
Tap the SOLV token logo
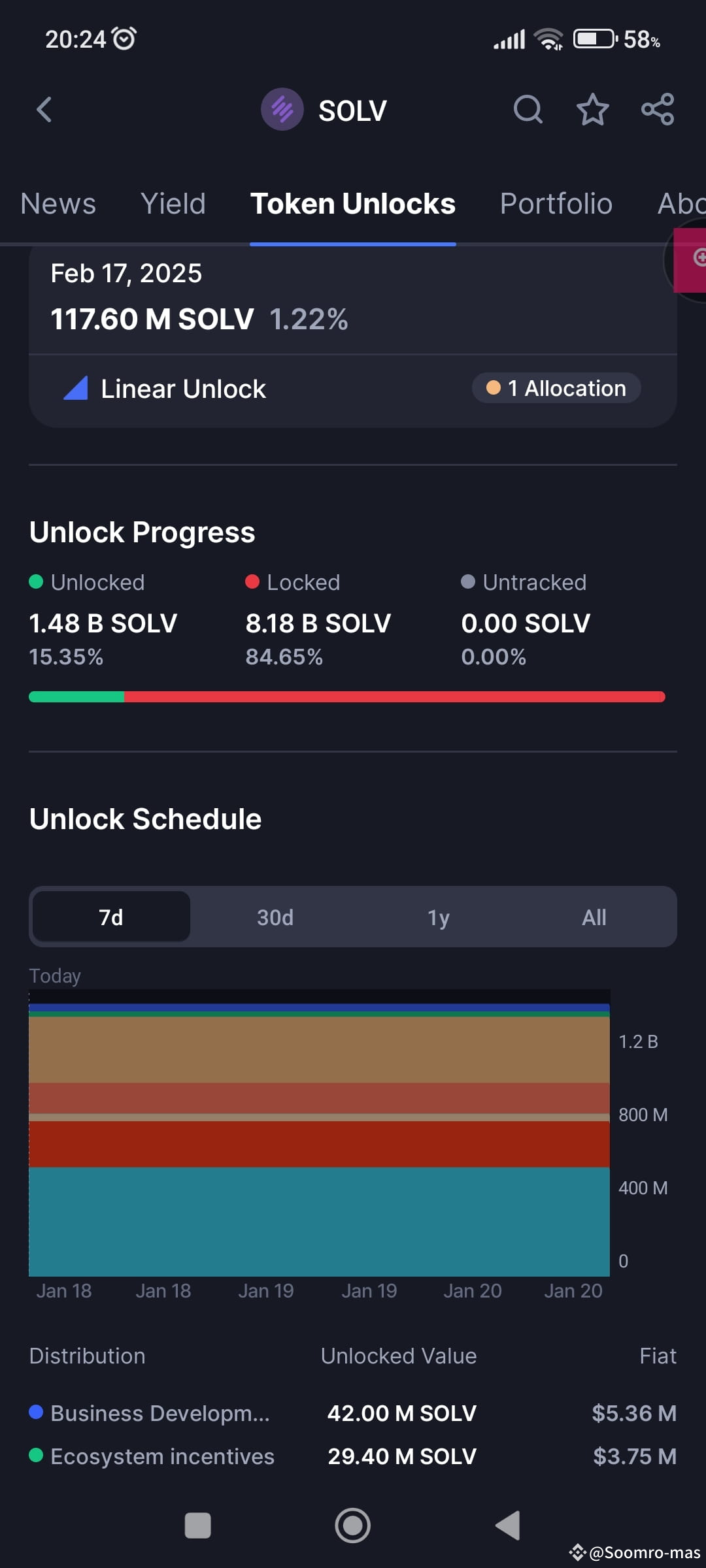click(282, 109)
